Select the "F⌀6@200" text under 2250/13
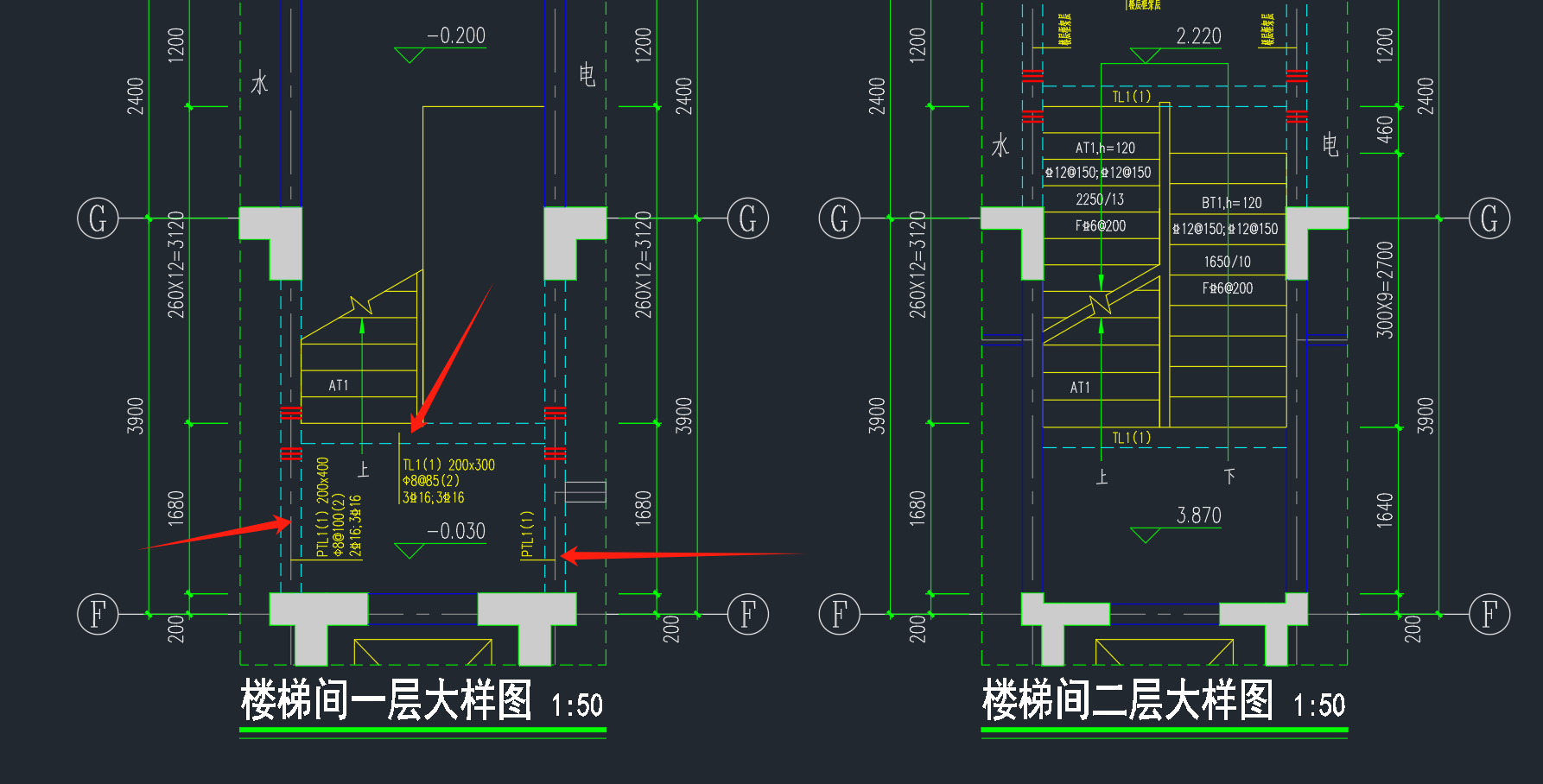Image resolution: width=1543 pixels, height=784 pixels. click(x=1100, y=226)
